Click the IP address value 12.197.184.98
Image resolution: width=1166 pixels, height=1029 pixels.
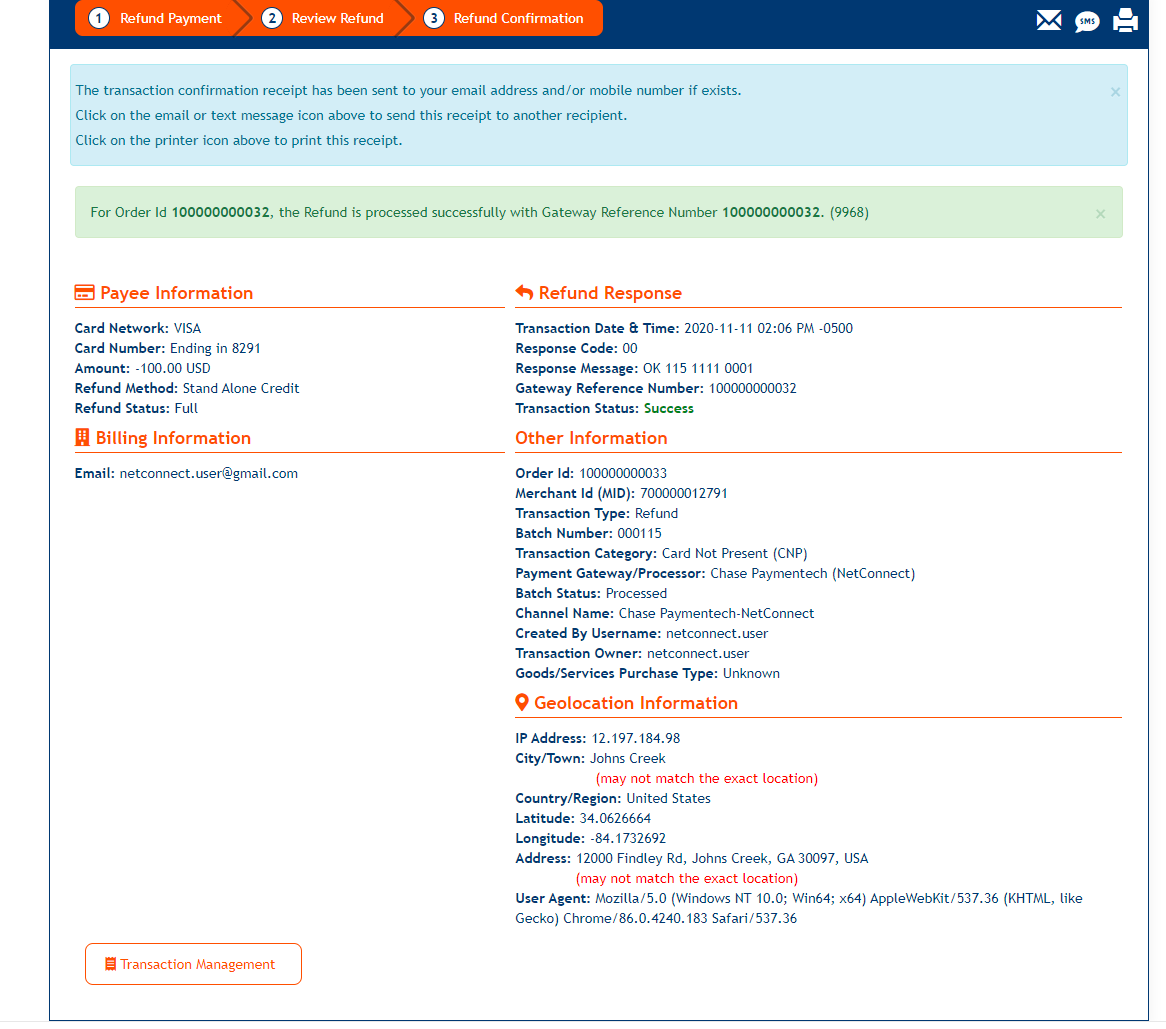pyautogui.click(x=635, y=738)
